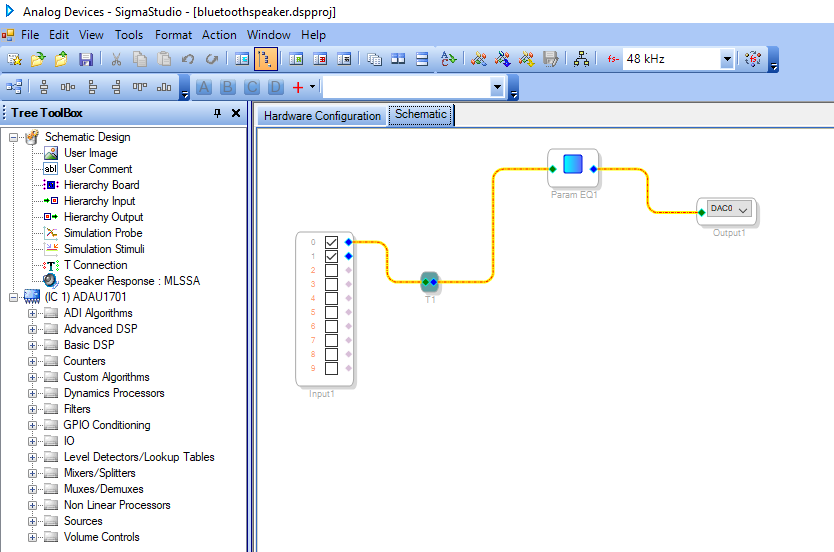
Task: Switch to Hardware Configuration tab
Action: (x=322, y=116)
